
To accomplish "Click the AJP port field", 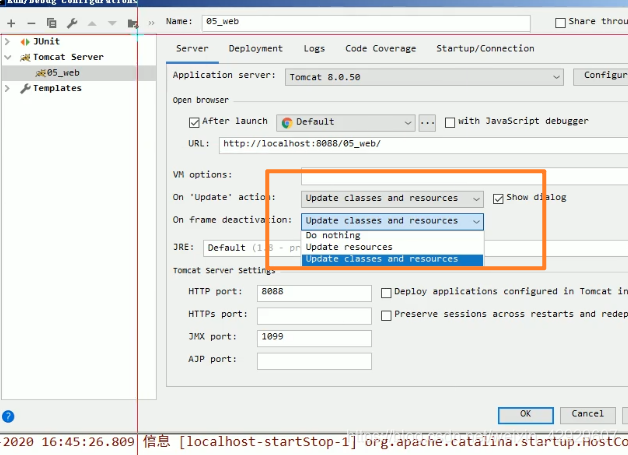I will point(314,361).
